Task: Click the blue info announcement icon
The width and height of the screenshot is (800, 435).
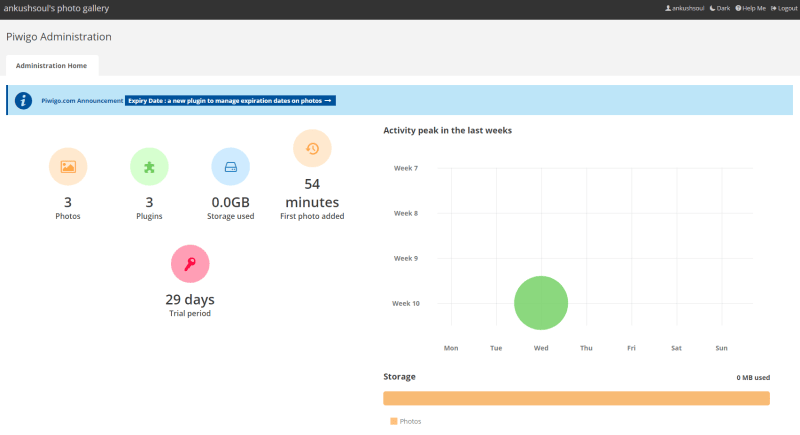Action: tap(23, 101)
